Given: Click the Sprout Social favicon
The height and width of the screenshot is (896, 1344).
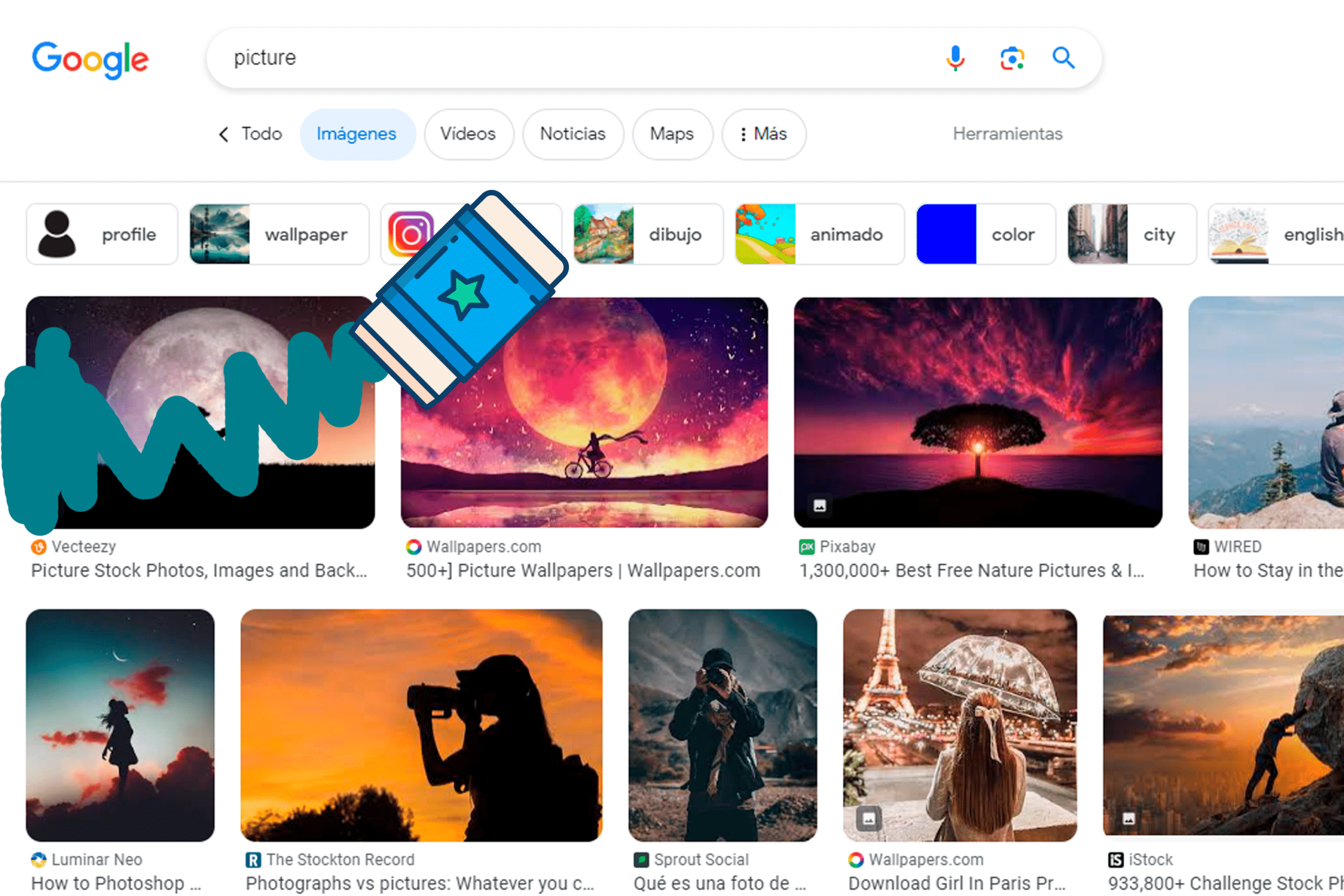Looking at the screenshot, I should (641, 859).
